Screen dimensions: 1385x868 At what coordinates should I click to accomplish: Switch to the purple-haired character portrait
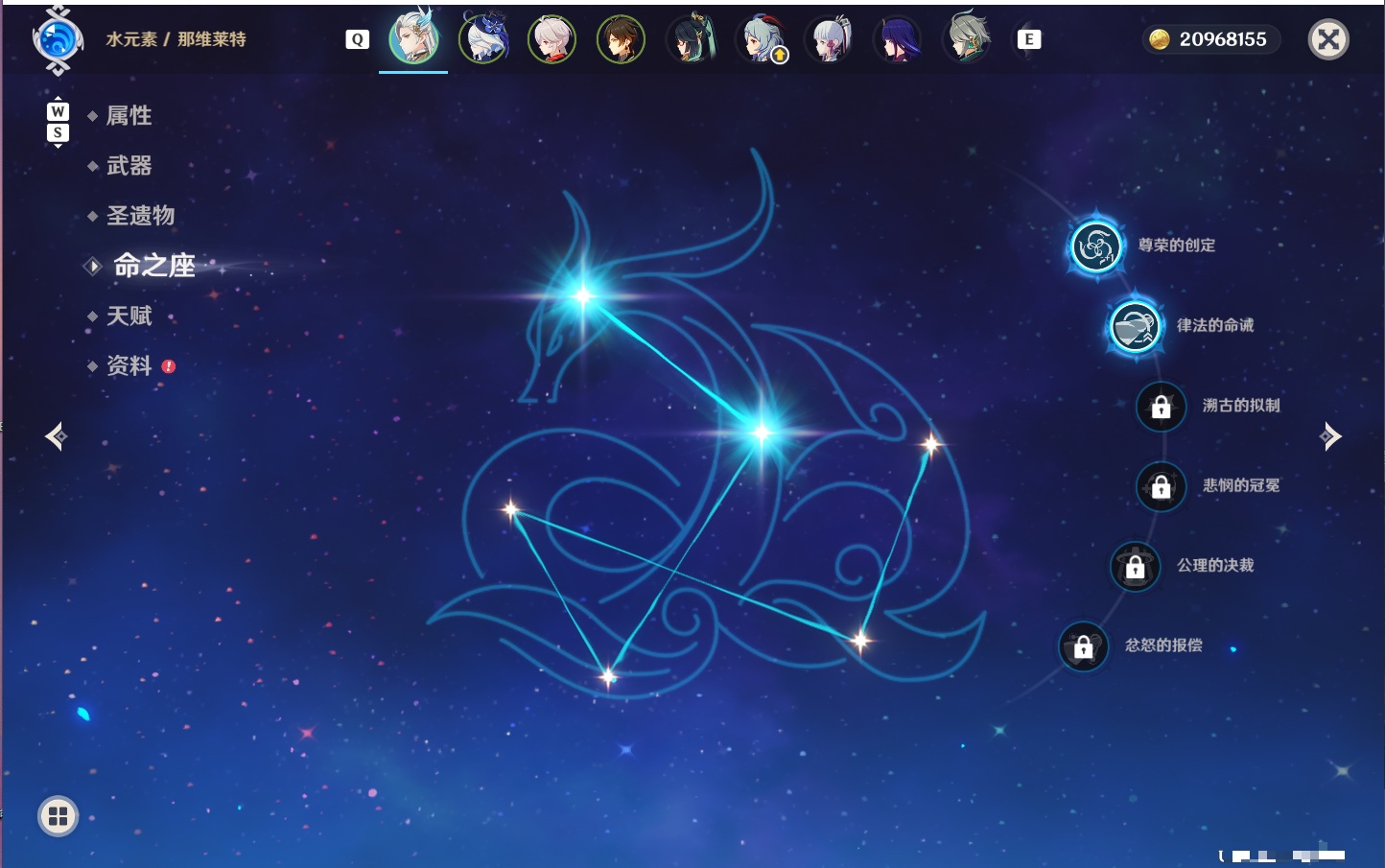point(897,39)
